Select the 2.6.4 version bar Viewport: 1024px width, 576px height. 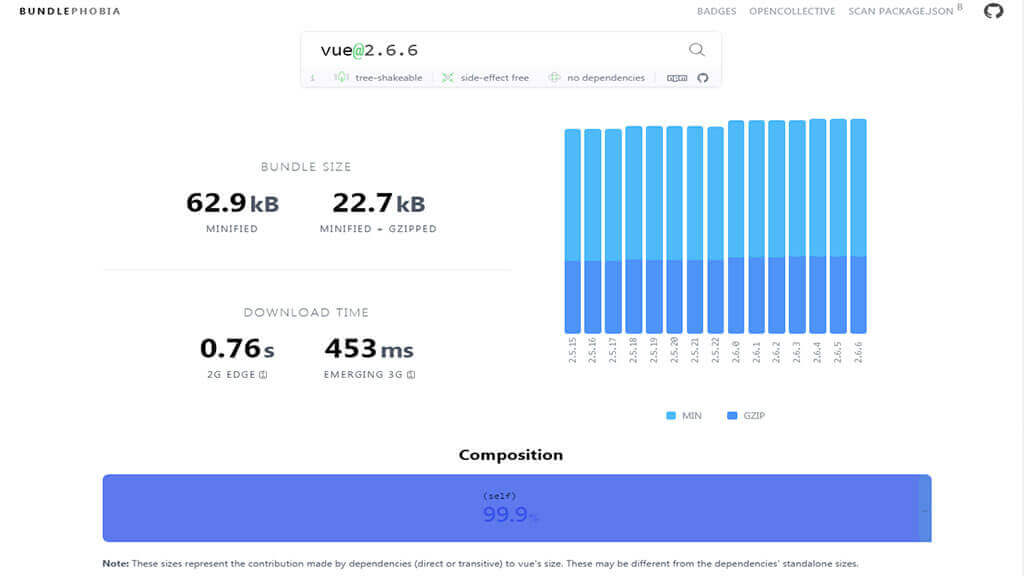(x=818, y=226)
